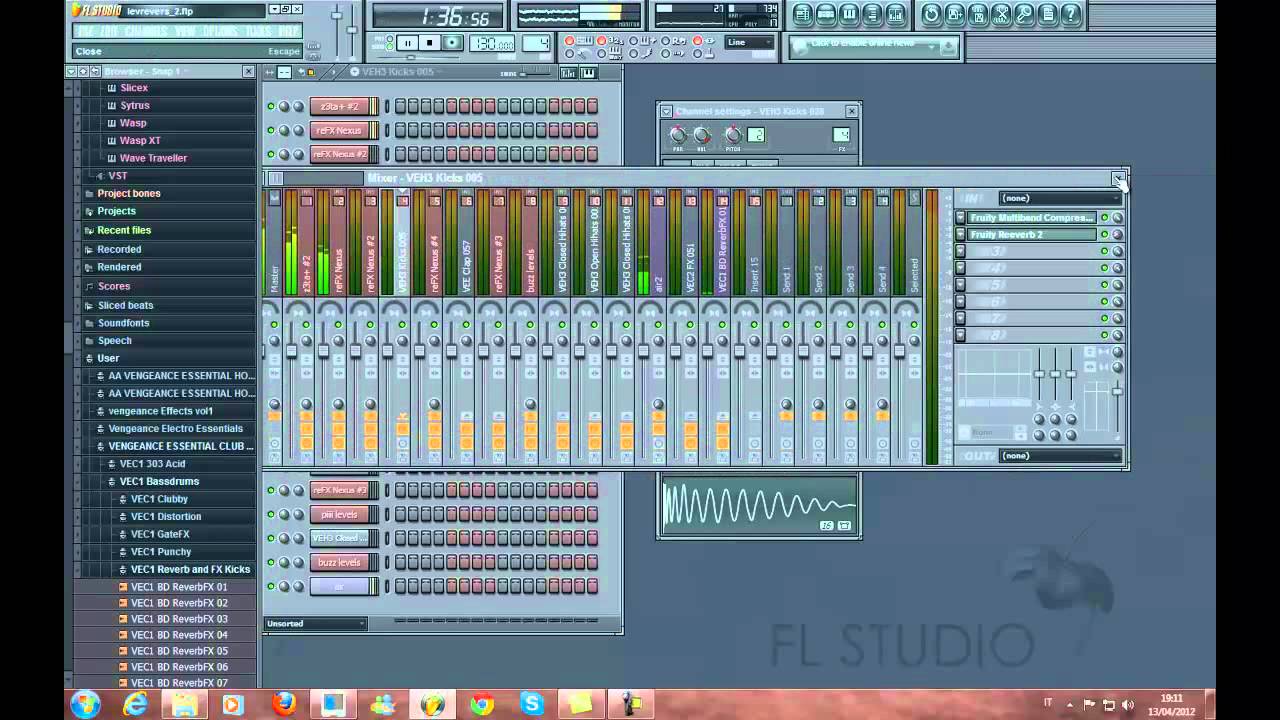Click the PITCH knob in Channel settings
Image resolution: width=1280 pixels, height=720 pixels.
pos(734,135)
